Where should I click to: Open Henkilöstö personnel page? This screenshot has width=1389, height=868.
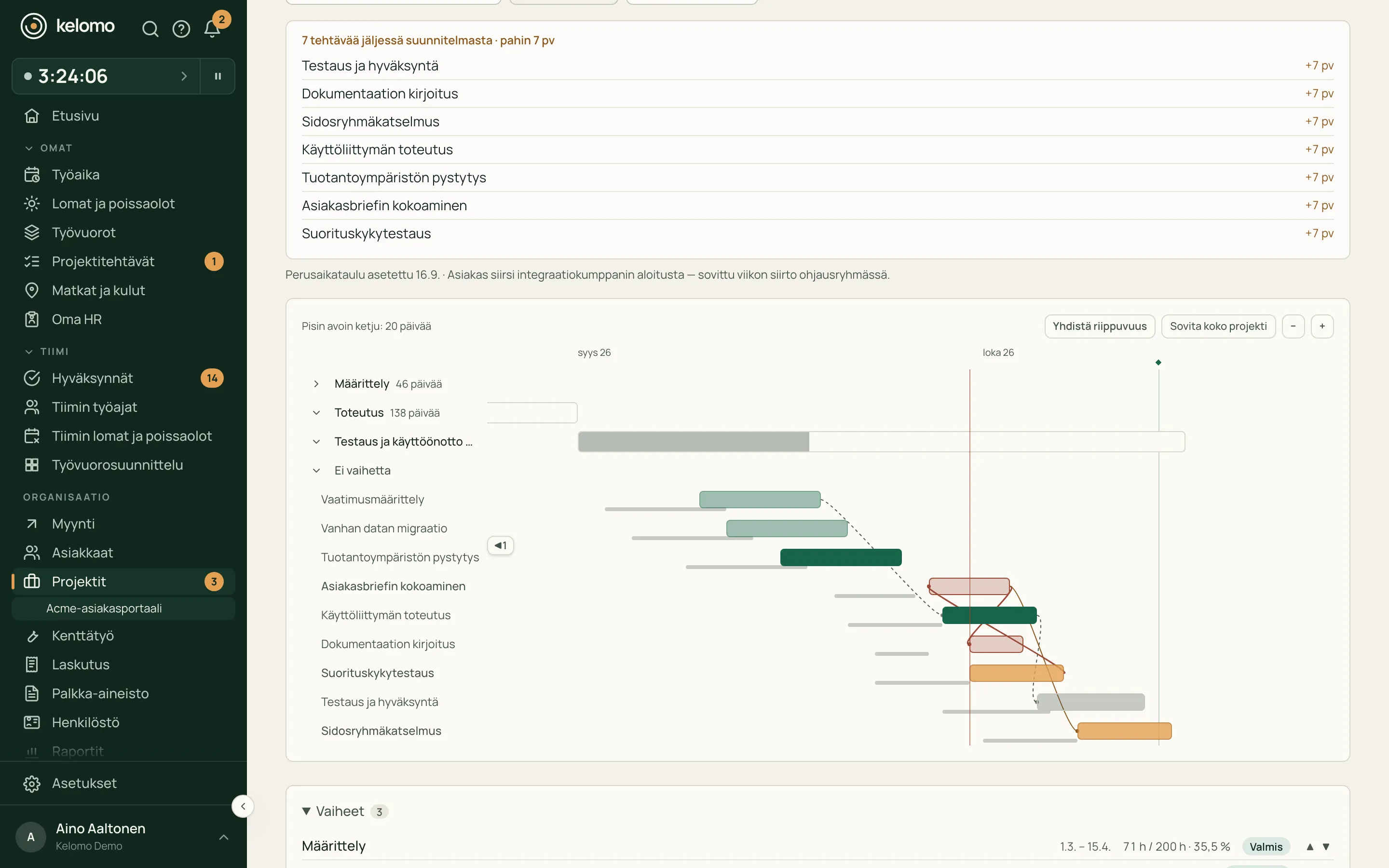point(123,723)
